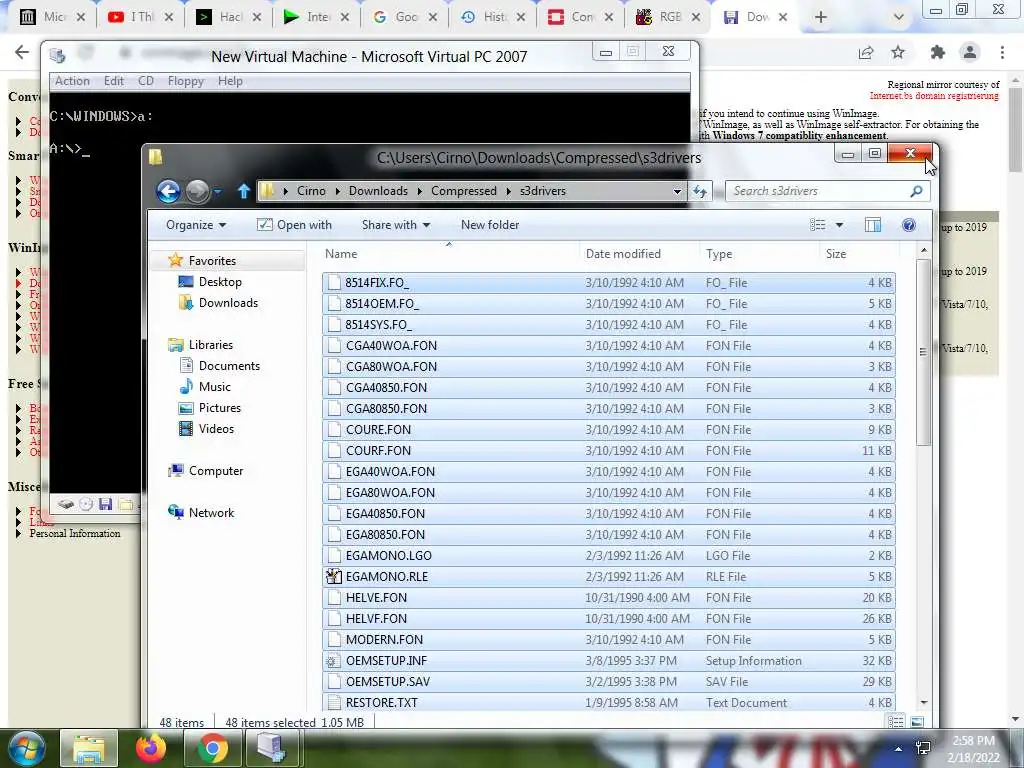
Task: Open Chrome's three-dot menu
Action: [1002, 52]
